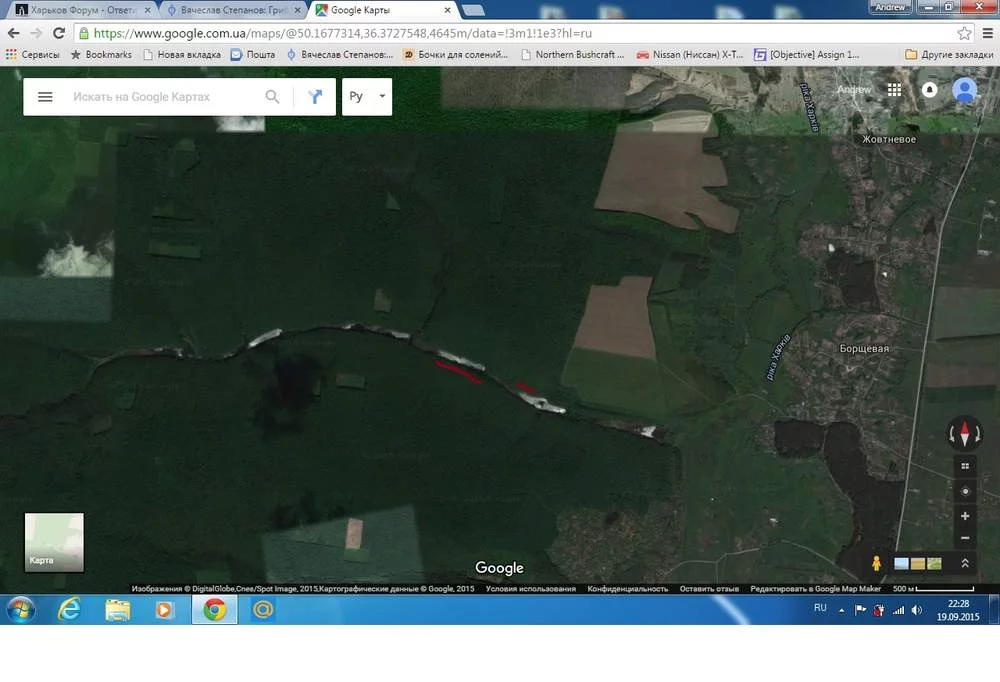Click the magnifier search icon
Viewport: 1000px width, 682px height.
[272, 97]
